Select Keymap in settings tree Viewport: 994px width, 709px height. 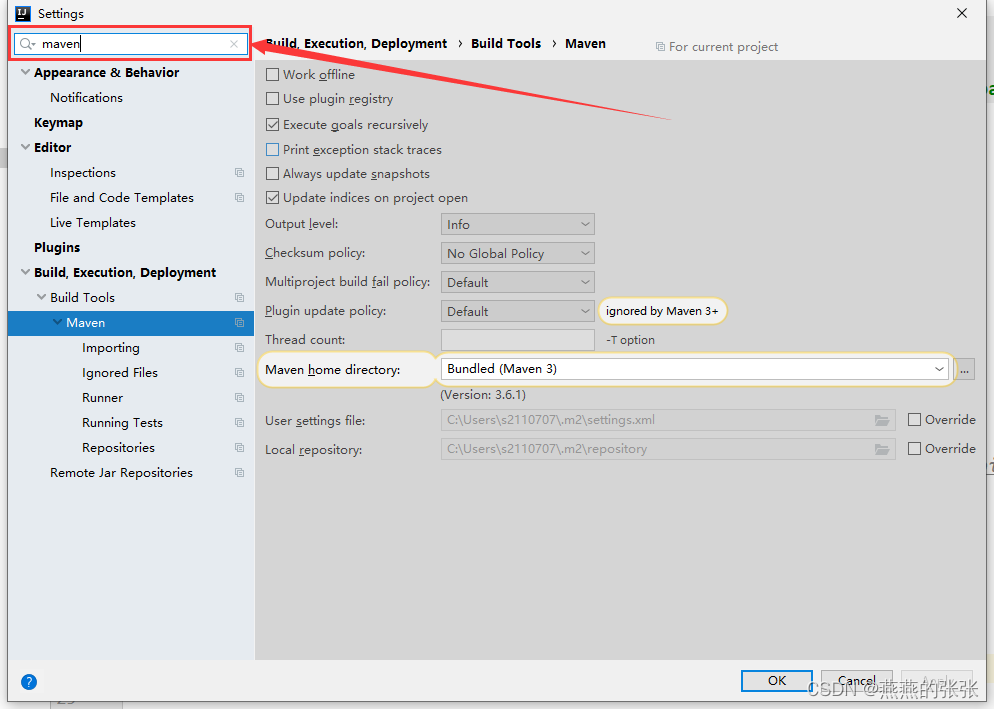point(58,123)
